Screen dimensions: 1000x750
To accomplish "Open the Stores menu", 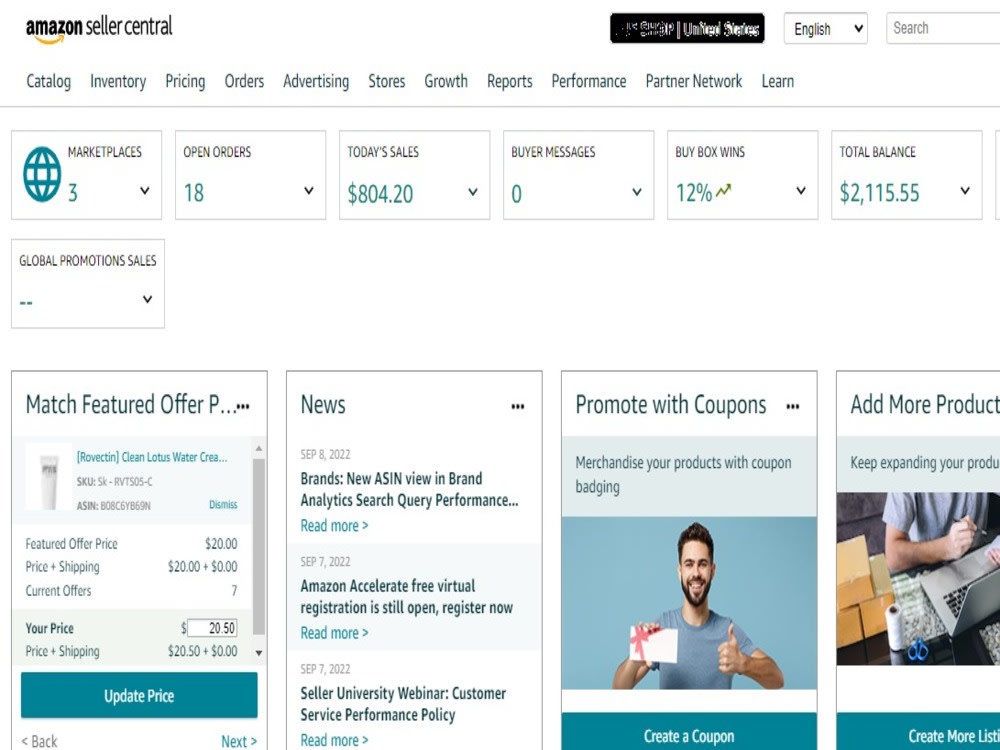I will click(386, 82).
